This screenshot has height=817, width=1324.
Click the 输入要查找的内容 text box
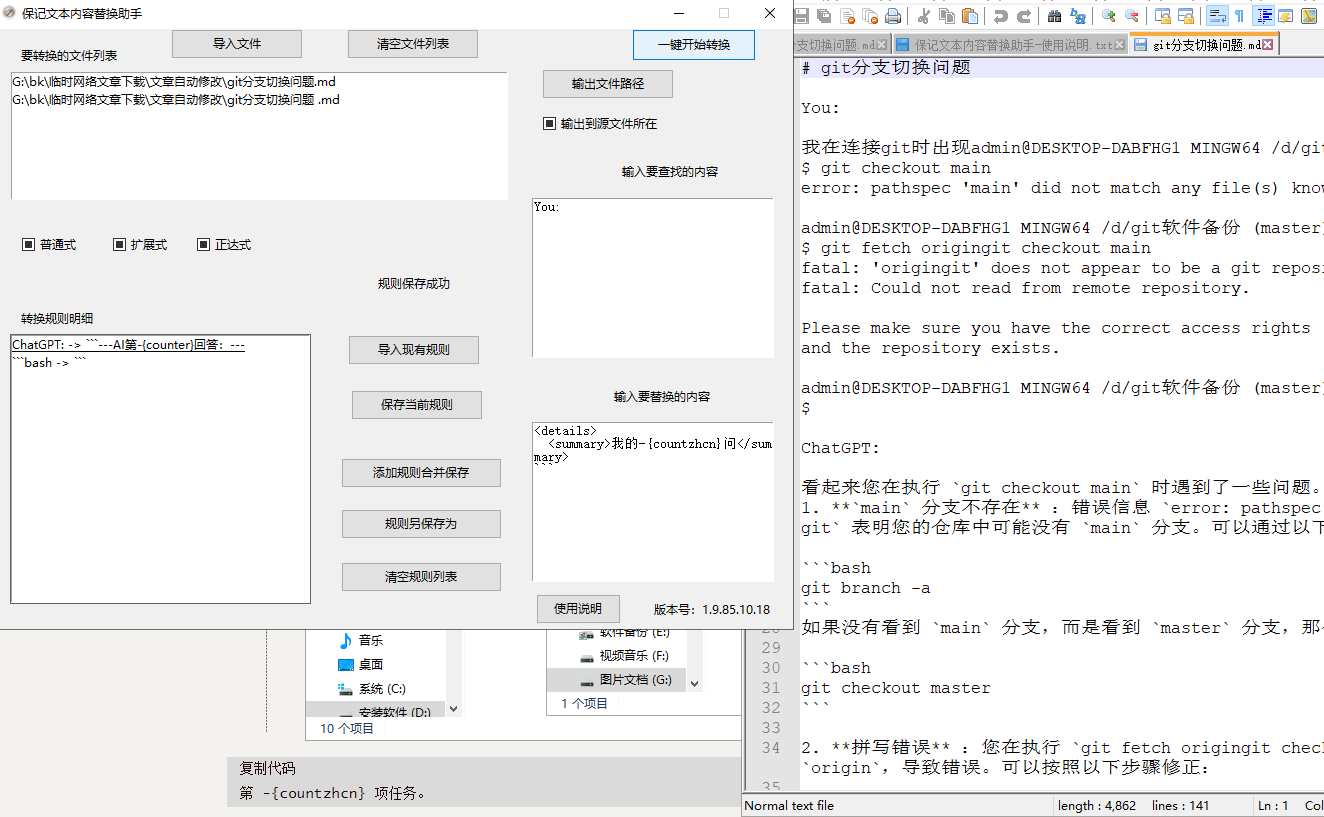[653, 278]
